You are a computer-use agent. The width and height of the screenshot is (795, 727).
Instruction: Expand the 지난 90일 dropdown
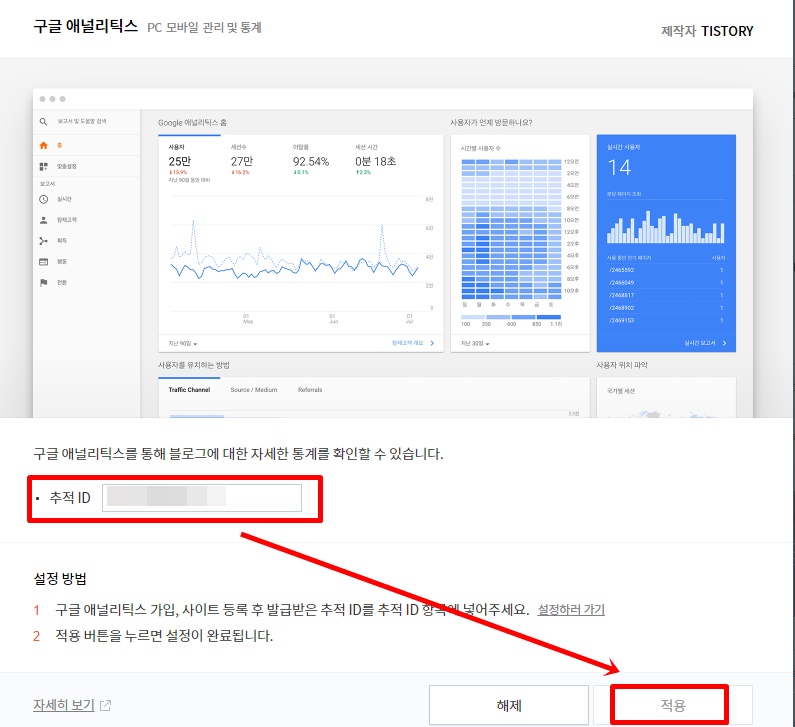click(183, 344)
